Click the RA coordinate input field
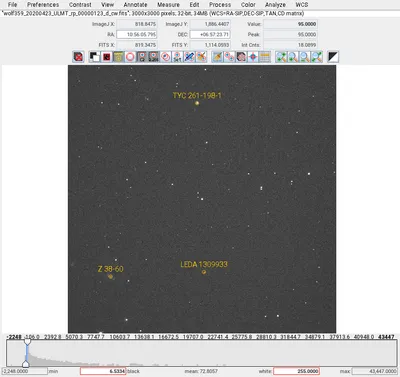This screenshot has height=377, width=400. pyautogui.click(x=137, y=34)
